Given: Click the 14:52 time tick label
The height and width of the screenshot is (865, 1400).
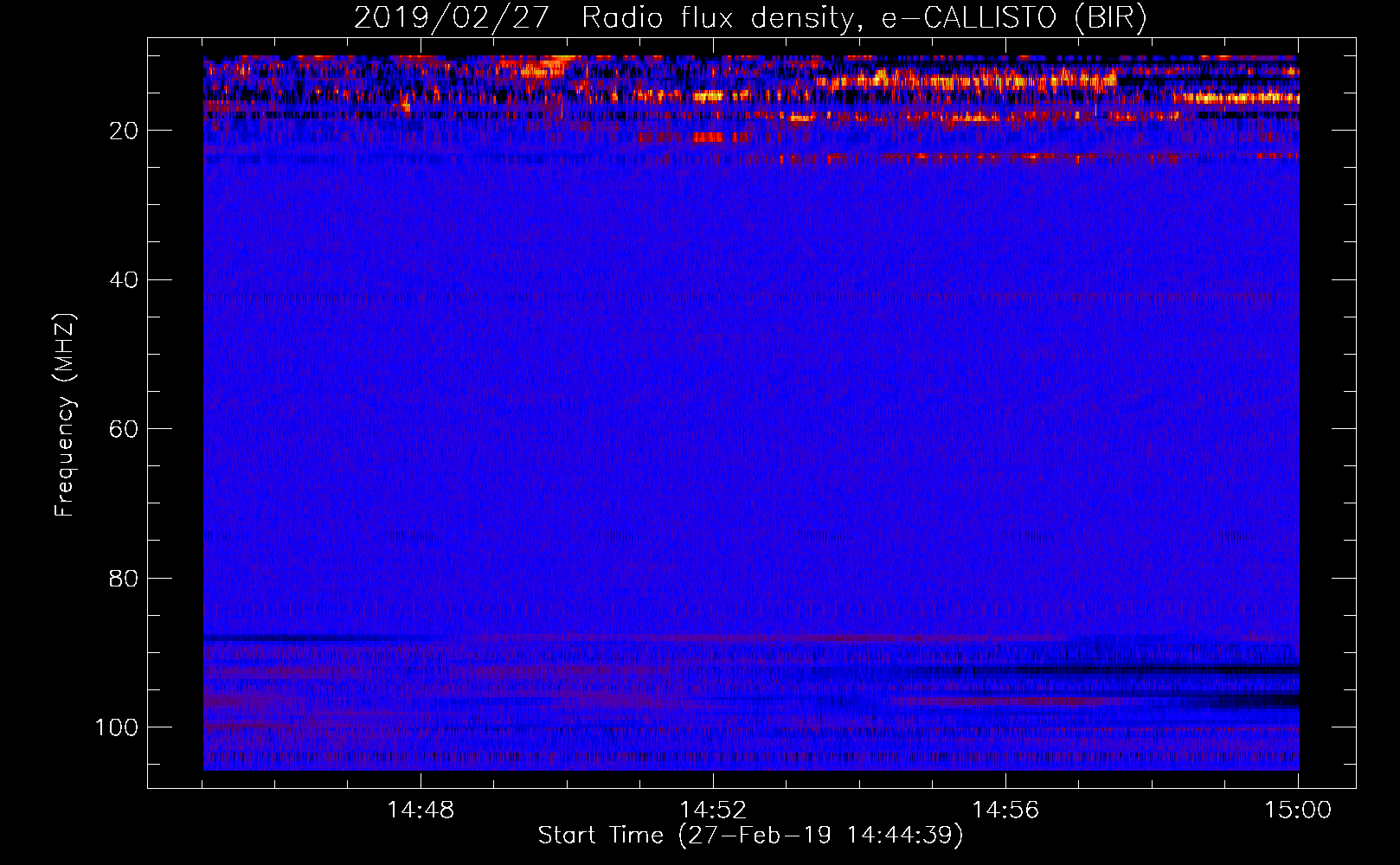Looking at the screenshot, I should (713, 811).
